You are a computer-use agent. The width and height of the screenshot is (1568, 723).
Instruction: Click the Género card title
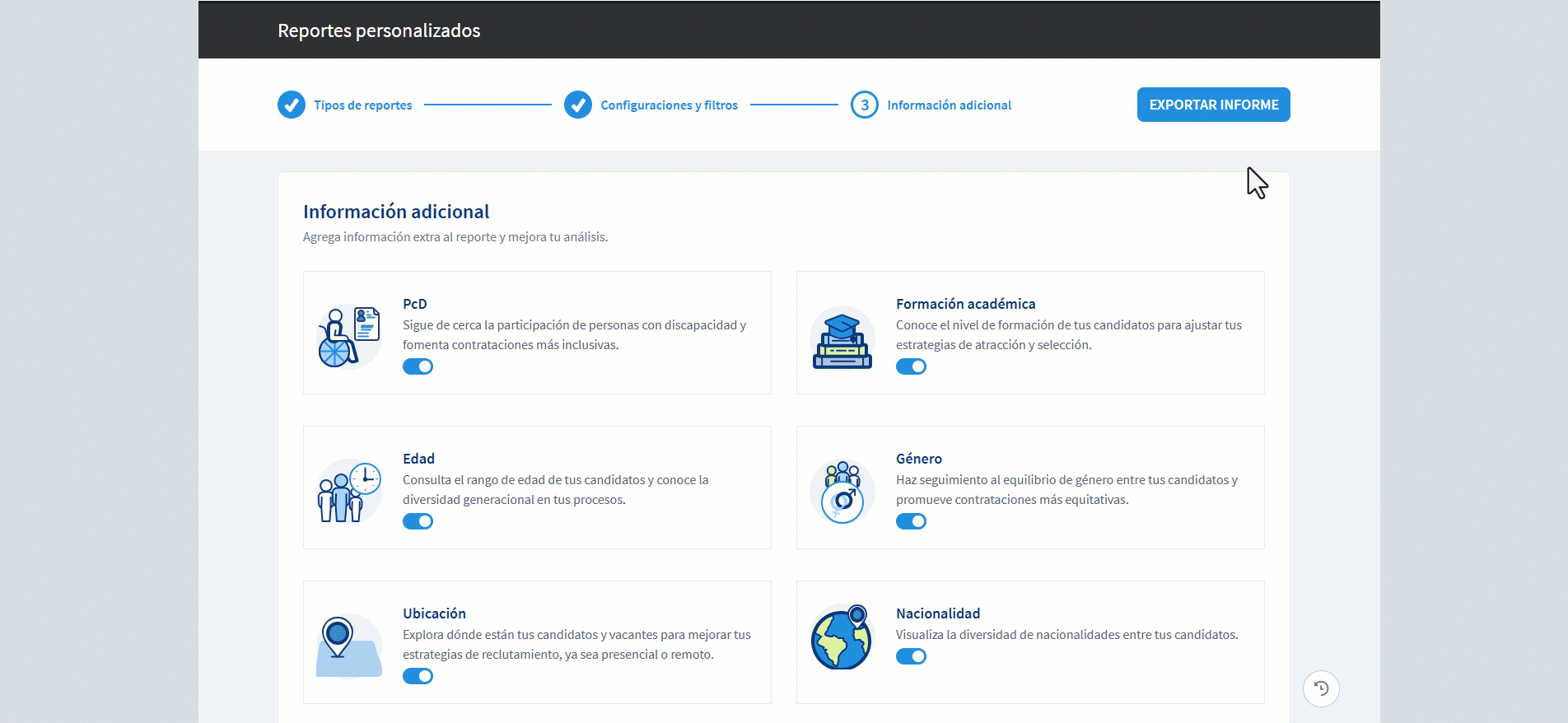919,459
